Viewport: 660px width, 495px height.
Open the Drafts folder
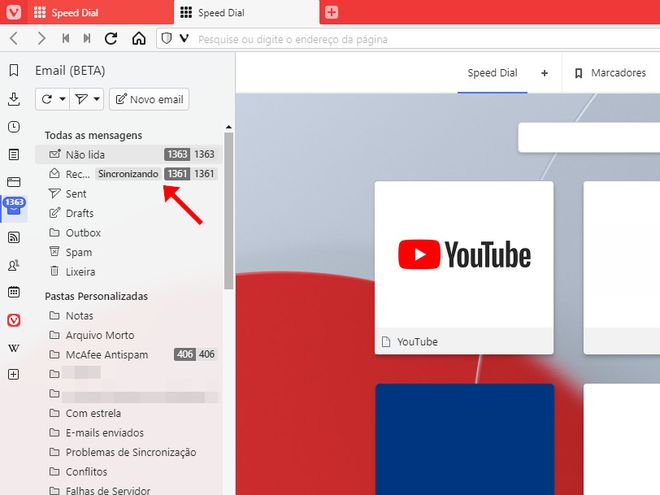(x=127, y=213)
